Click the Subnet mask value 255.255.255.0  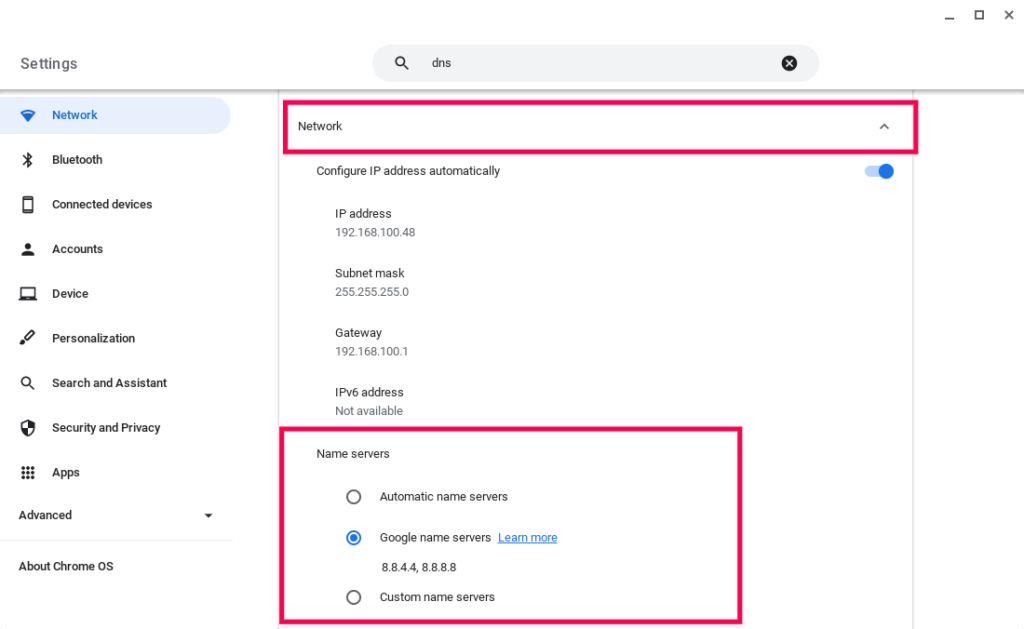(x=372, y=292)
